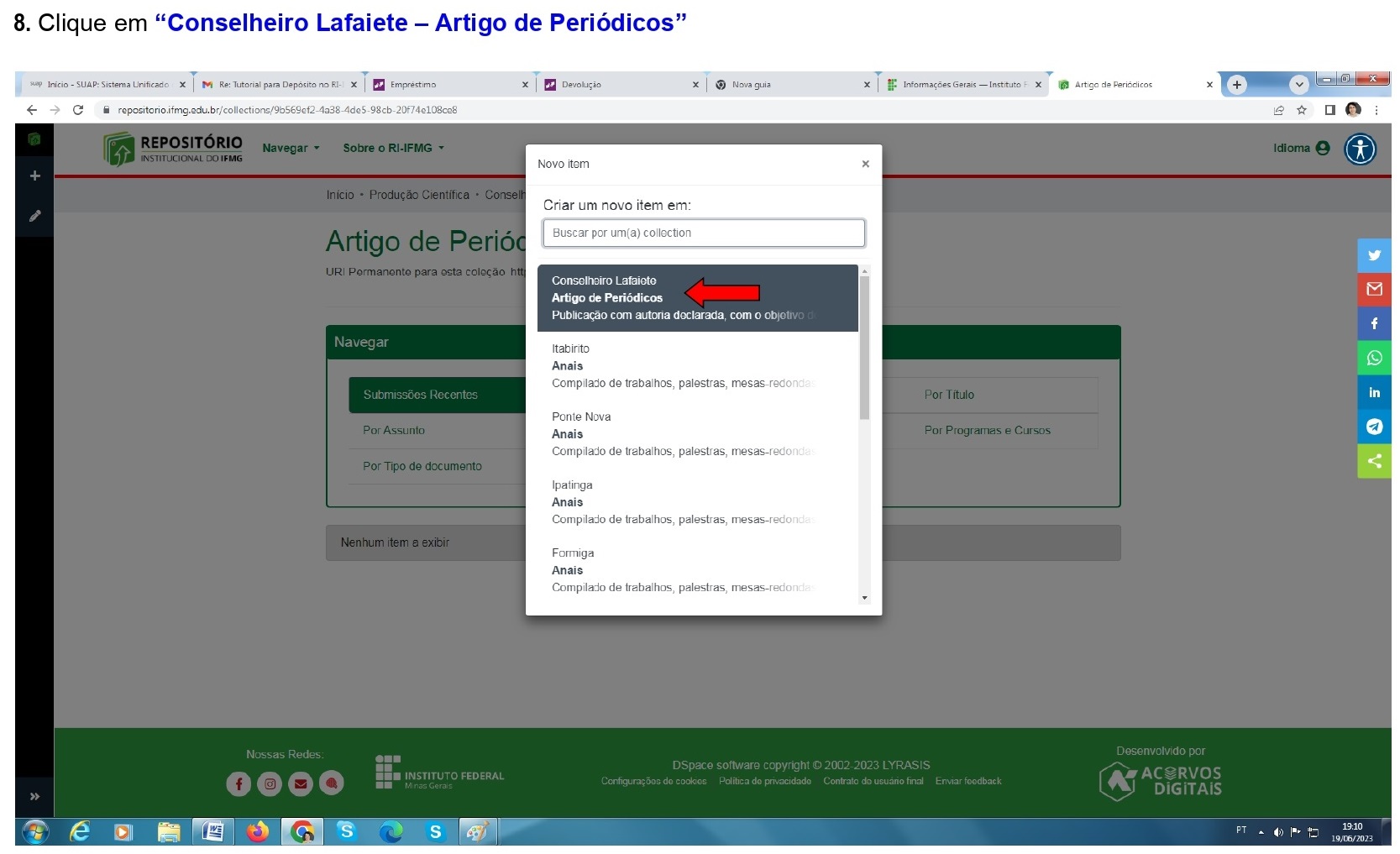1400x854 pixels.
Task: Click the Twitter share icon
Action: 1374,255
